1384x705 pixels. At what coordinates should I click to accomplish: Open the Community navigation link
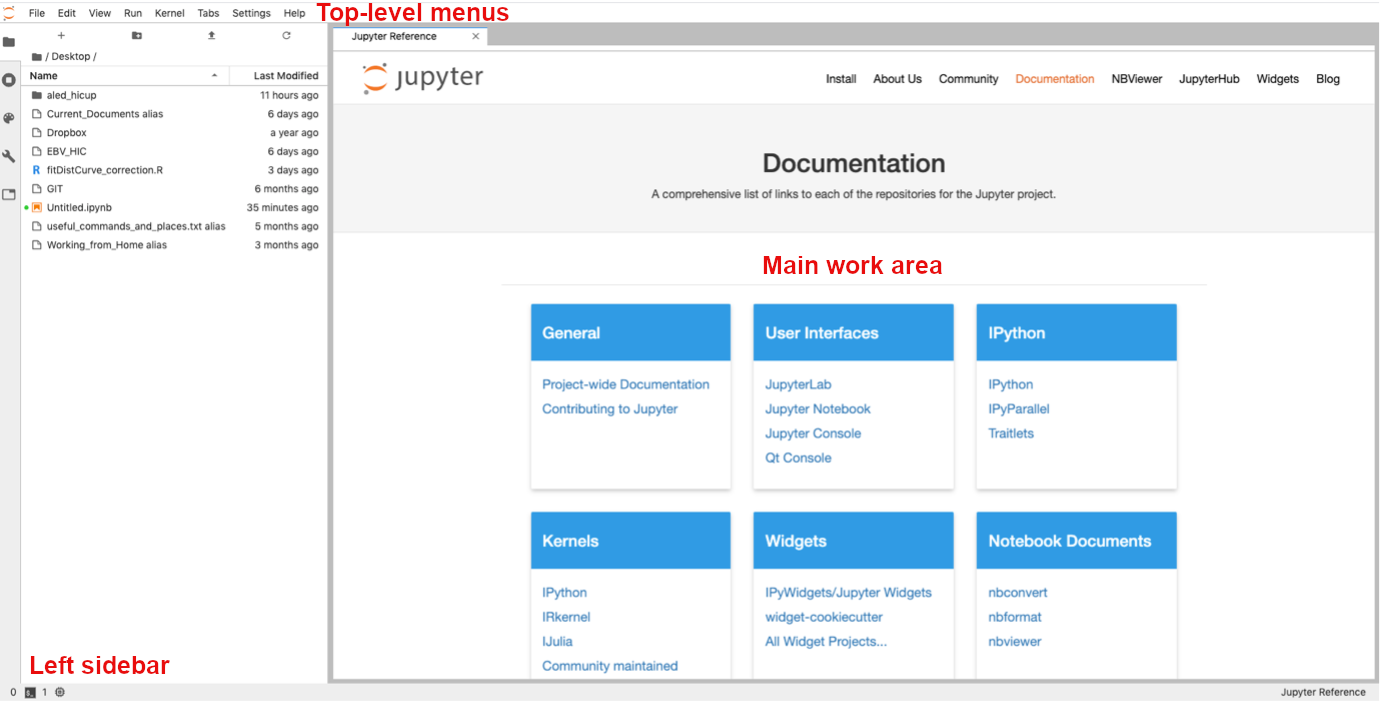click(968, 79)
